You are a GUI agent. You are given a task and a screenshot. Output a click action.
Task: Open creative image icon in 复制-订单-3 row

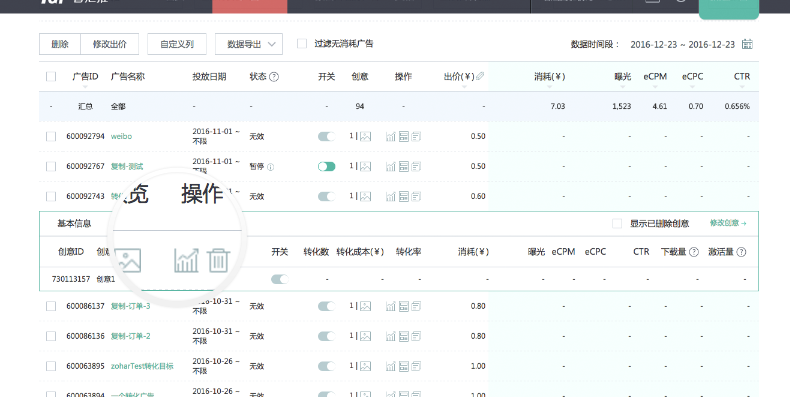tap(365, 306)
